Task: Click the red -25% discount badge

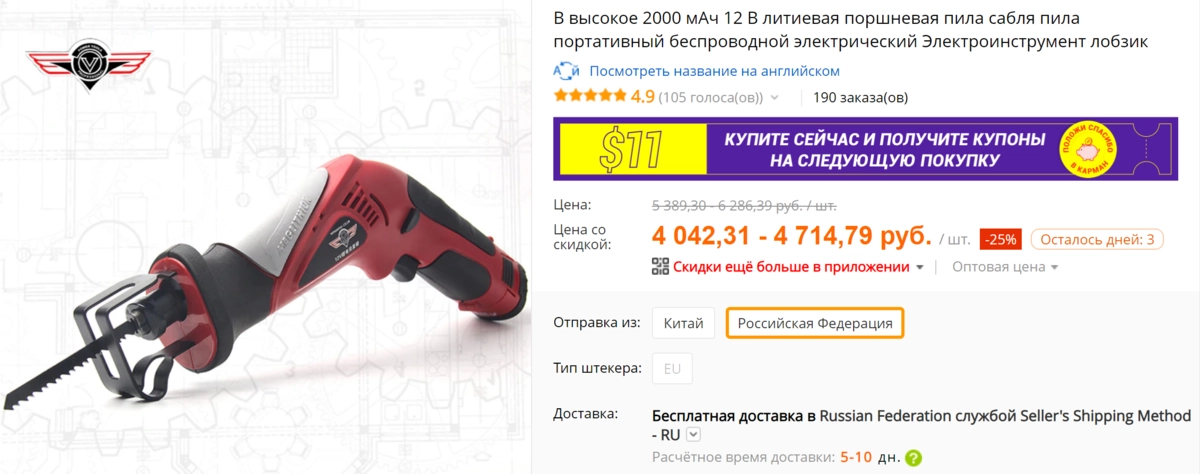Action: 1000,239
